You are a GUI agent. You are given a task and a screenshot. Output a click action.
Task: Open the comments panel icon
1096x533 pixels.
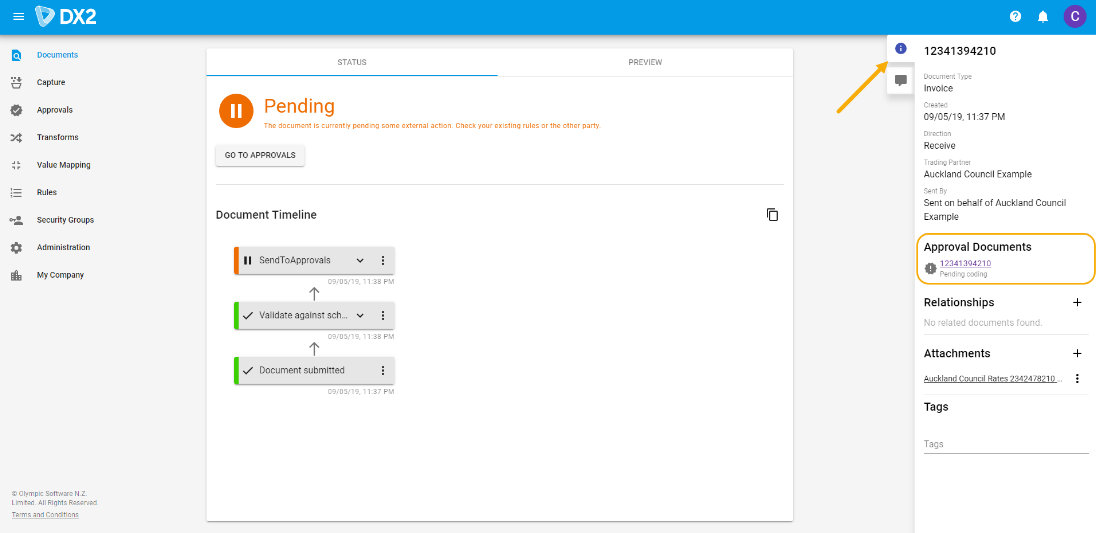pyautogui.click(x=900, y=81)
